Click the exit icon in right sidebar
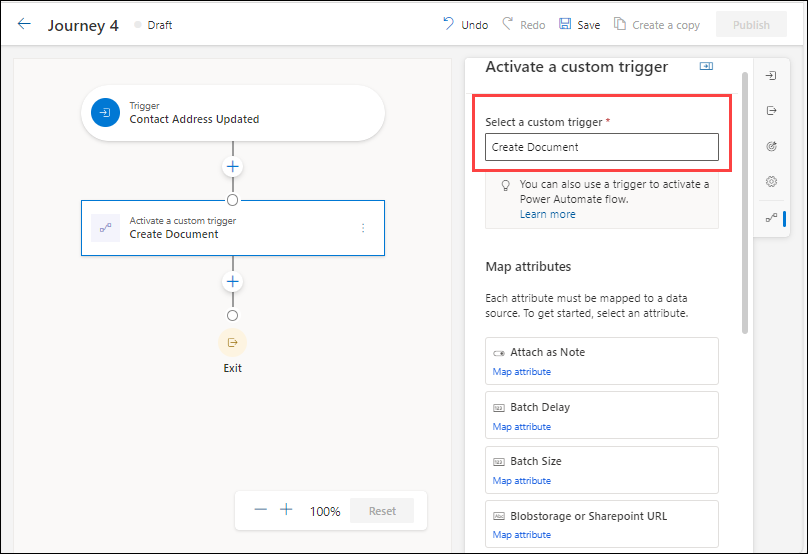The height and width of the screenshot is (554, 808). point(771,110)
